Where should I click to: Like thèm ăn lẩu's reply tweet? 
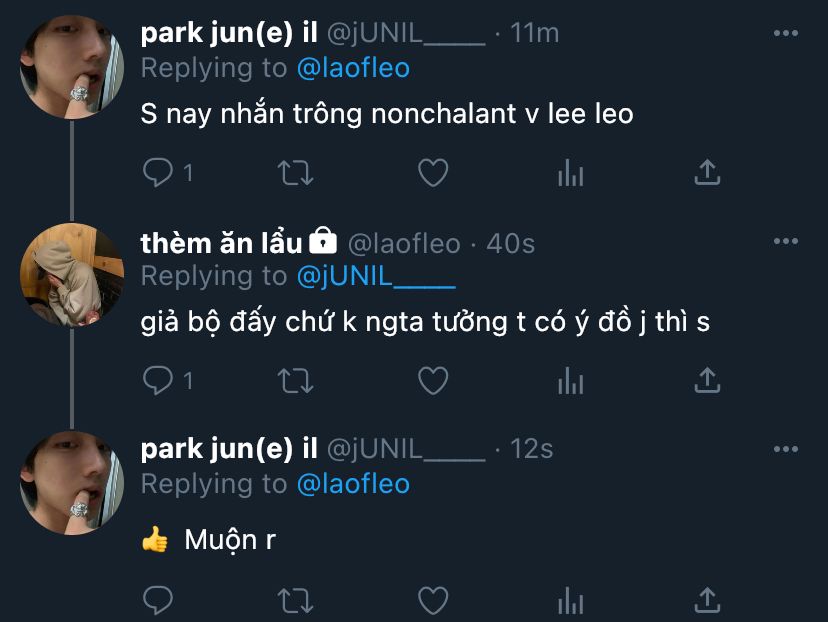tap(432, 380)
